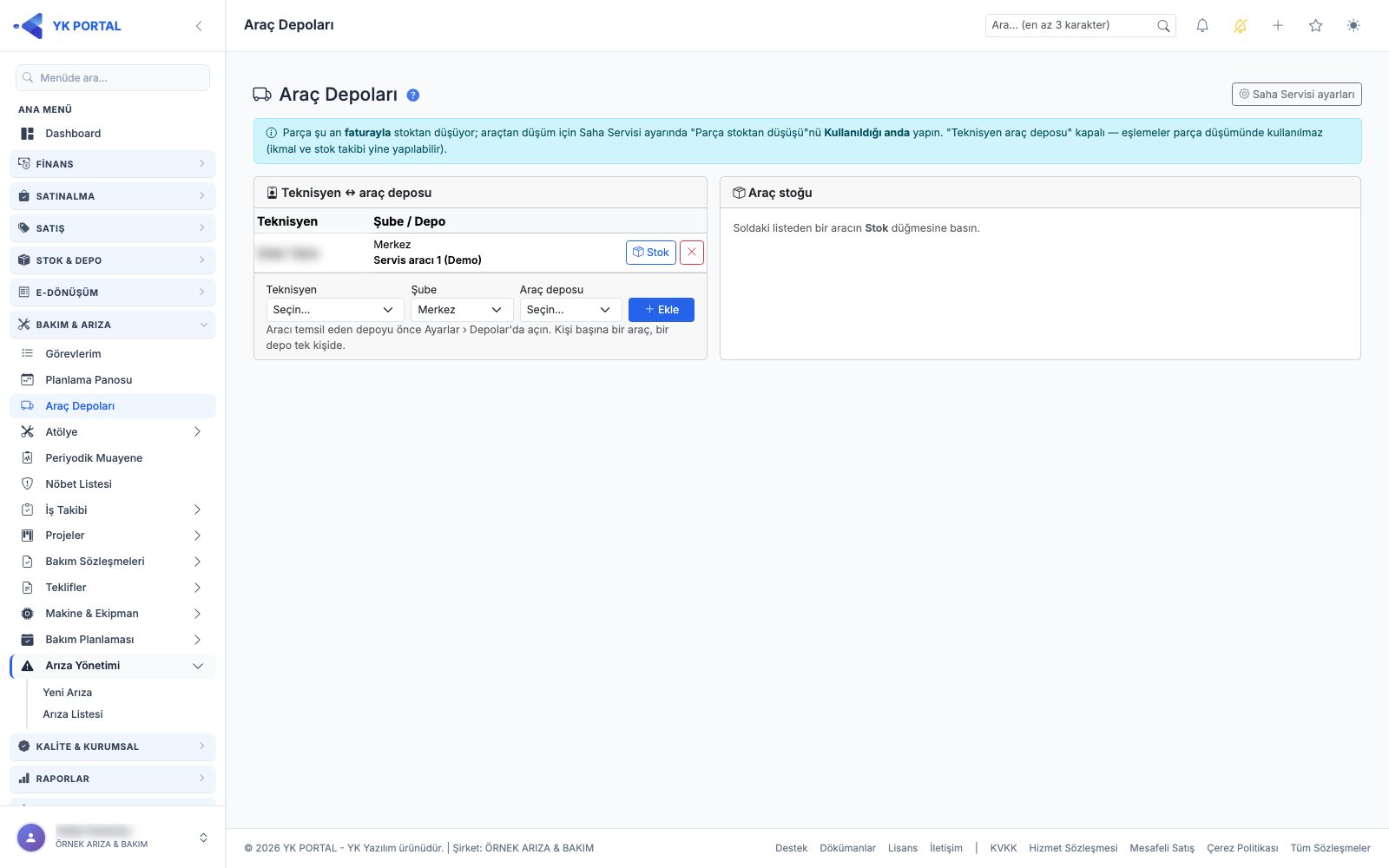
Task: Click the search magnifier icon in top bar
Action: coord(1163,26)
